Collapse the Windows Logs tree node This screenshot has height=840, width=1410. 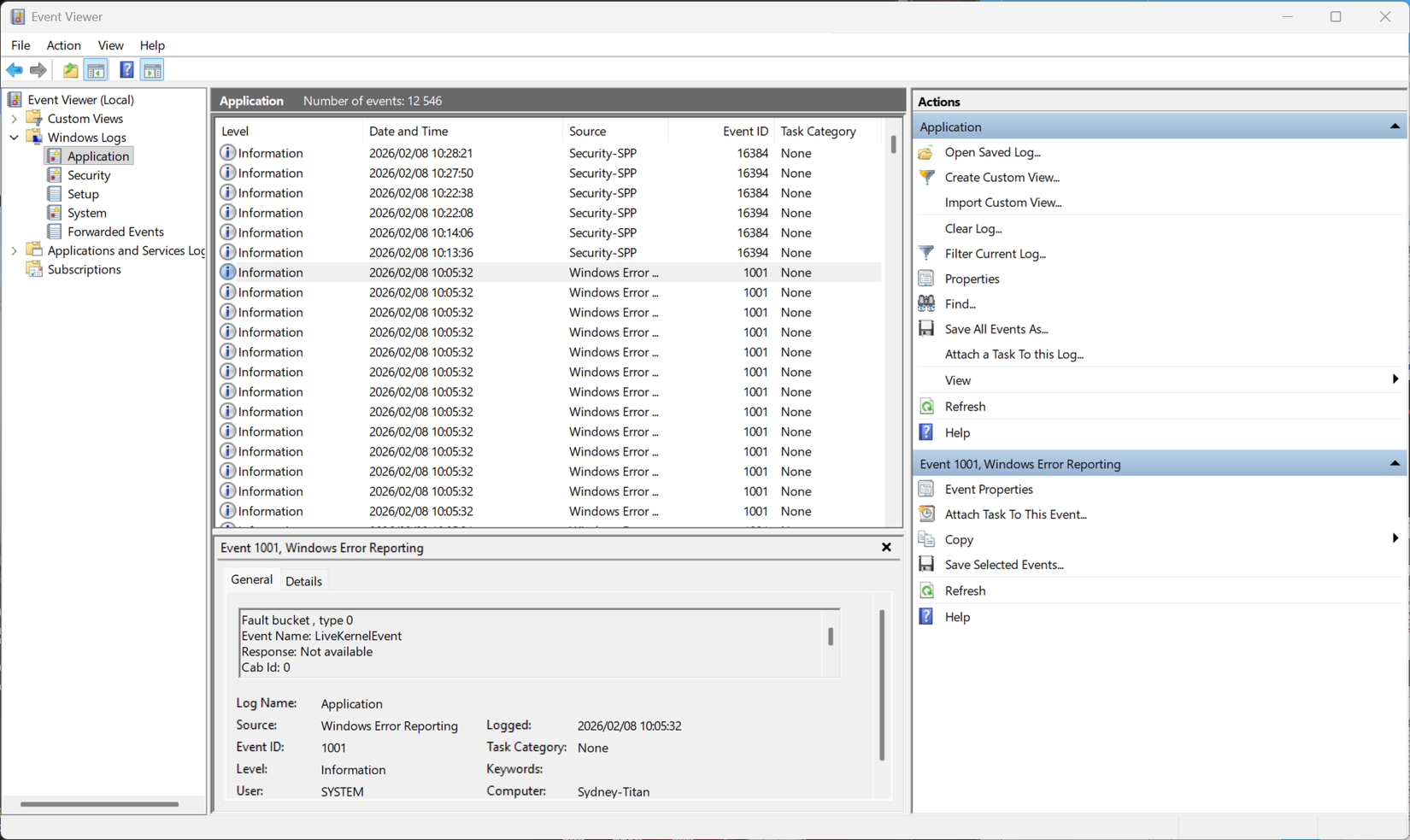click(x=14, y=137)
